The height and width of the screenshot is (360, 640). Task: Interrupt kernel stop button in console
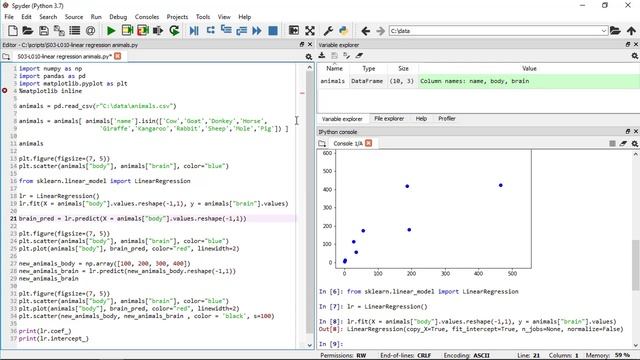click(x=612, y=143)
